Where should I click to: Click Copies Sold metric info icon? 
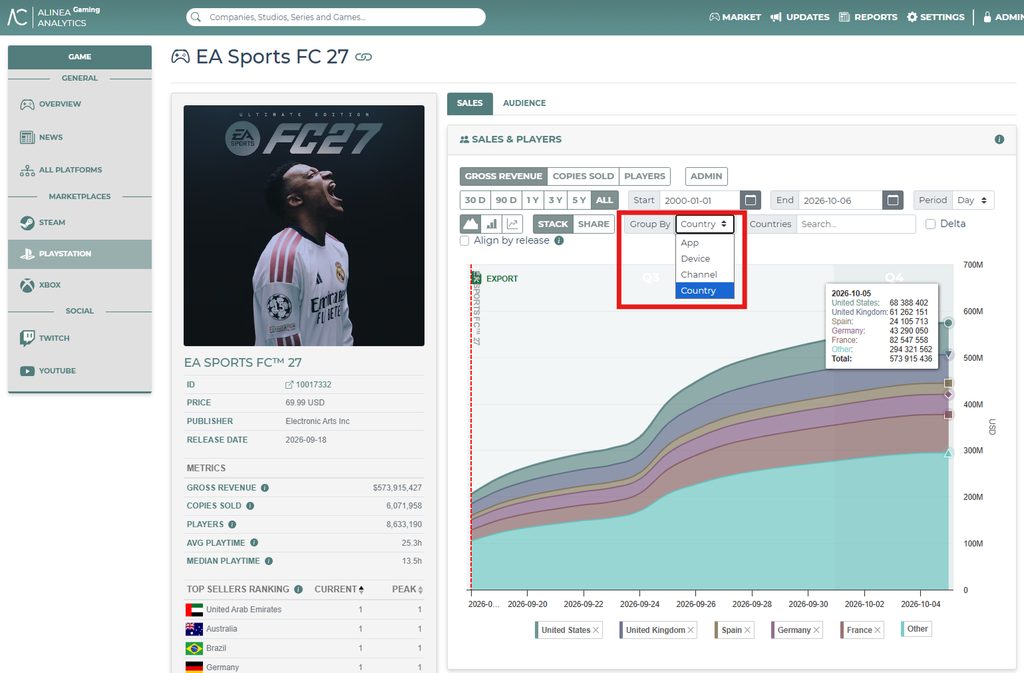click(x=250, y=506)
